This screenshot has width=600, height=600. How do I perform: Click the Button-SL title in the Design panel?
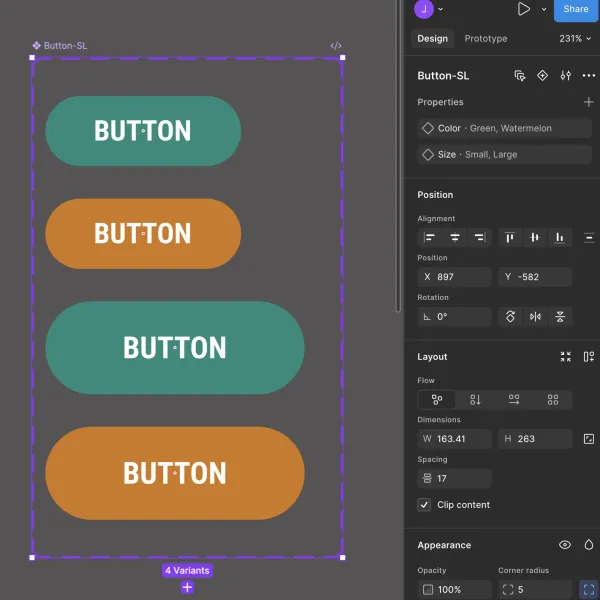(x=443, y=76)
